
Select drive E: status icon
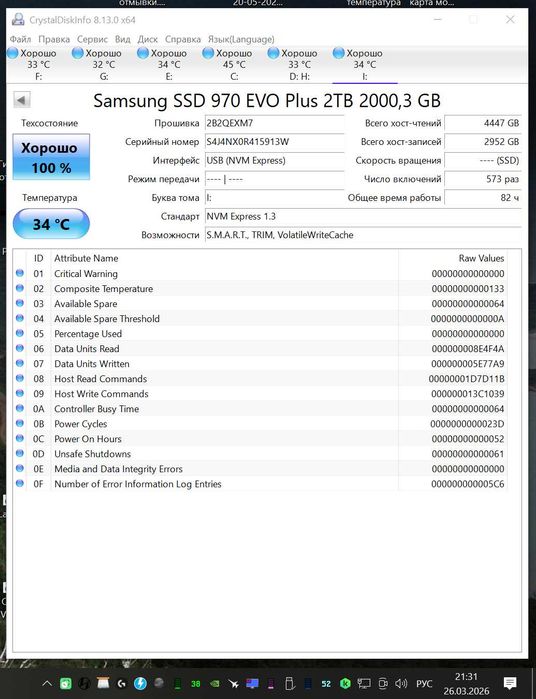coord(143,53)
